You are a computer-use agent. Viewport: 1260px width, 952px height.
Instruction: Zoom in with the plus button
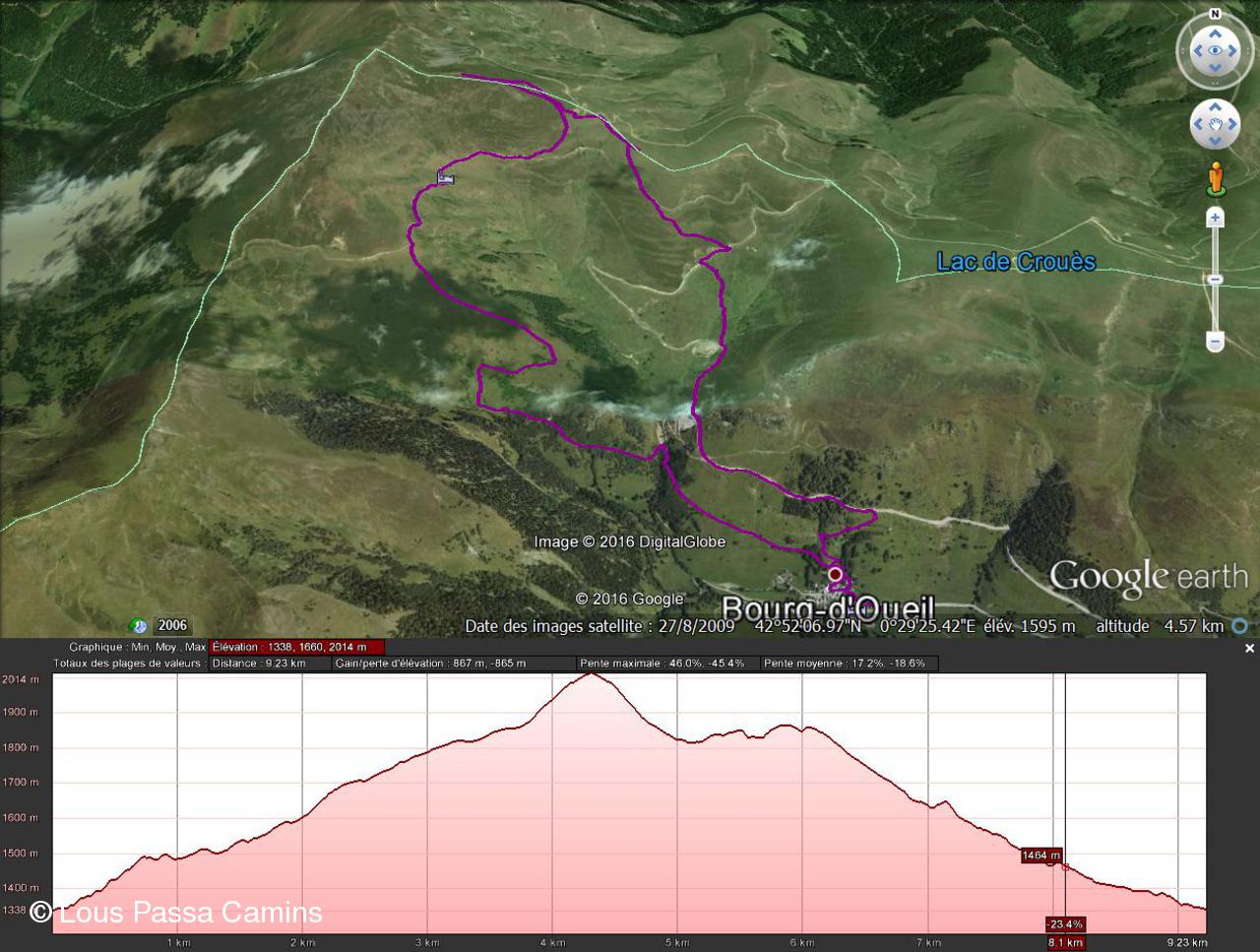[1215, 218]
